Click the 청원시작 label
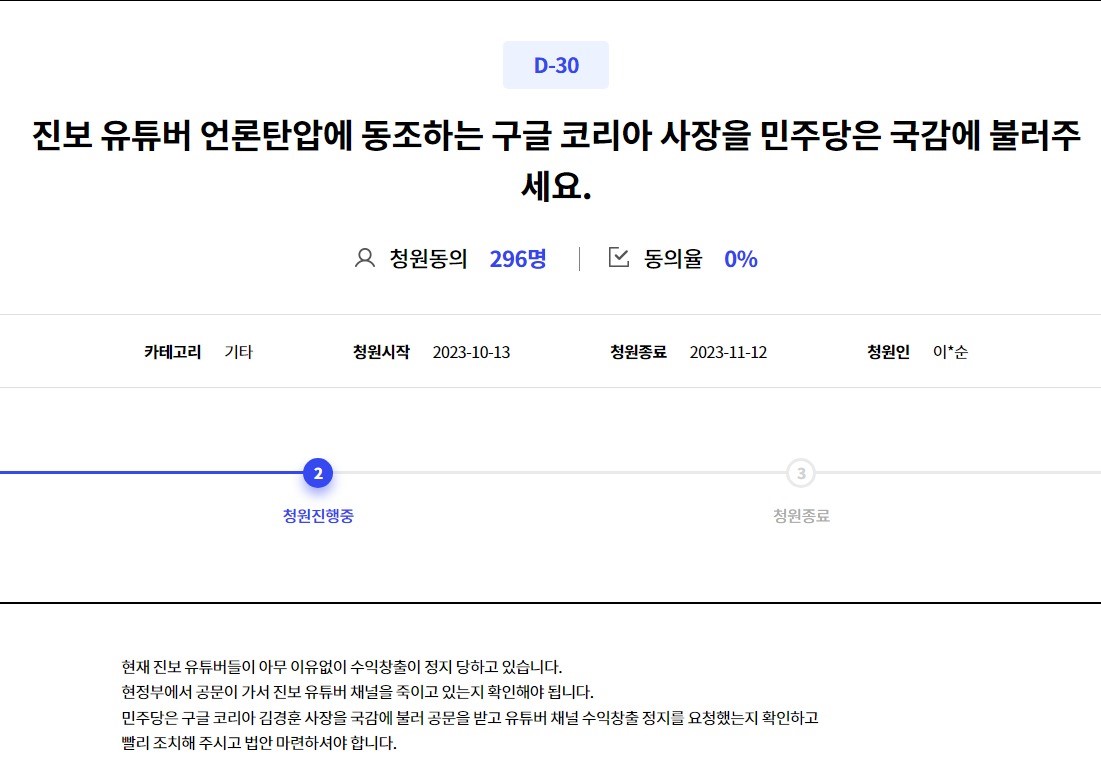 tap(381, 352)
